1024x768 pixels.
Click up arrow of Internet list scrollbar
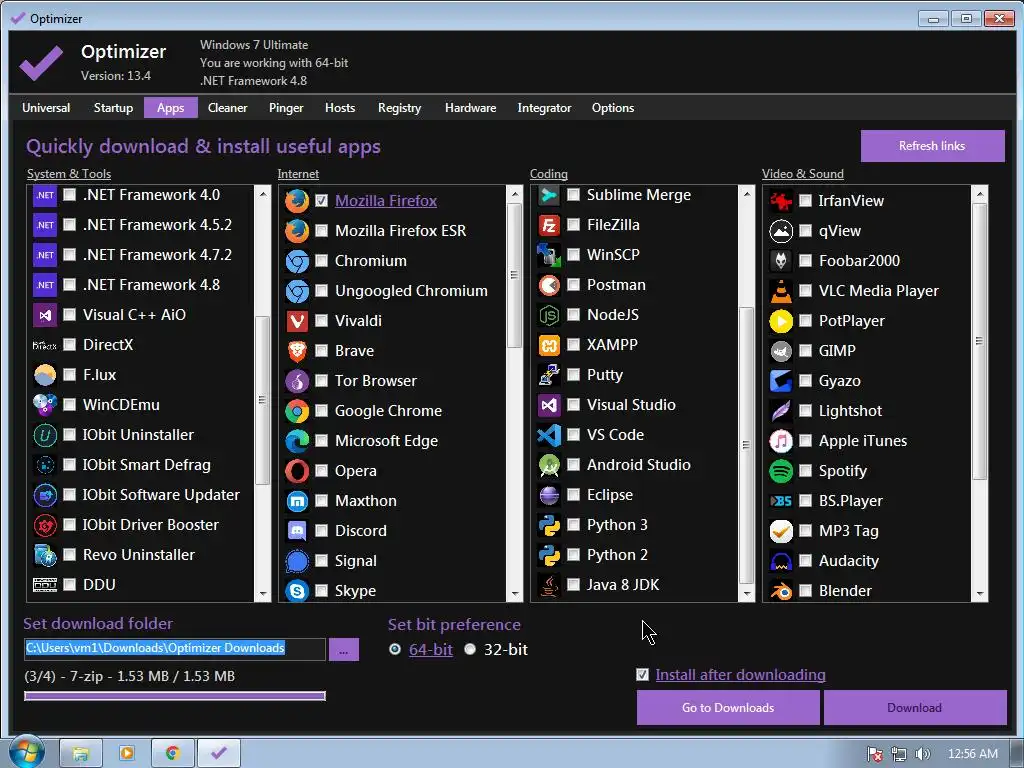[x=515, y=194]
